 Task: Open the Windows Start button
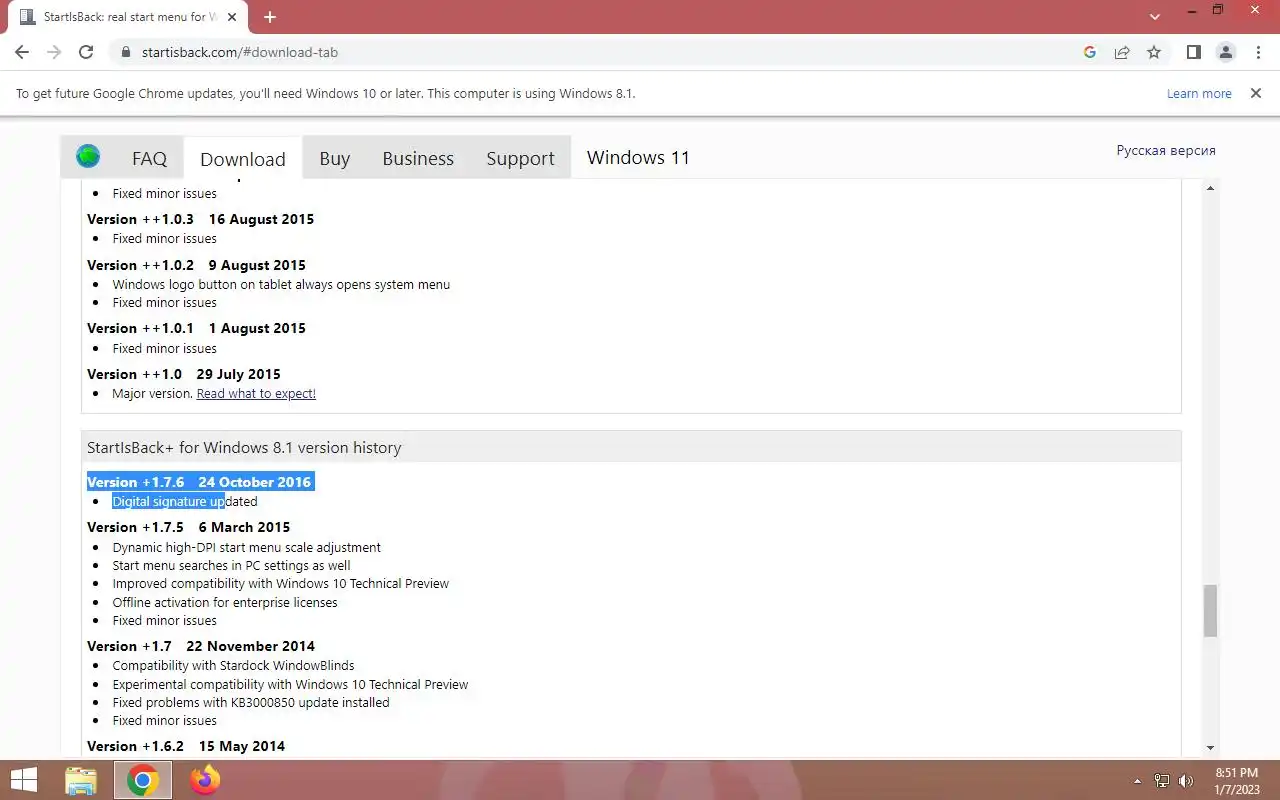coord(23,780)
